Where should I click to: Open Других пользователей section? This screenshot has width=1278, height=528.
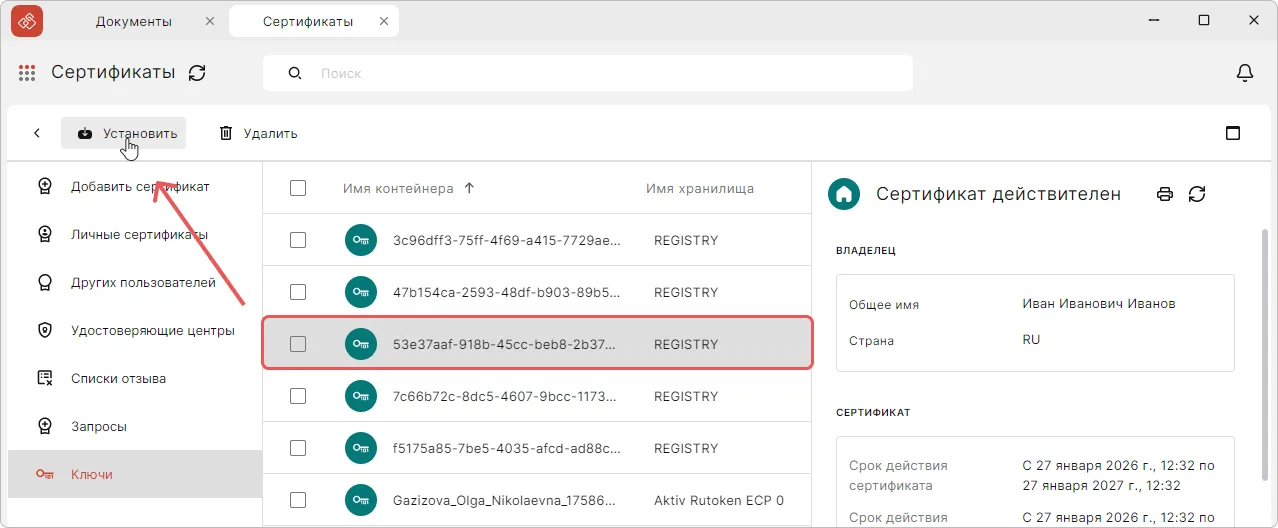click(134, 282)
